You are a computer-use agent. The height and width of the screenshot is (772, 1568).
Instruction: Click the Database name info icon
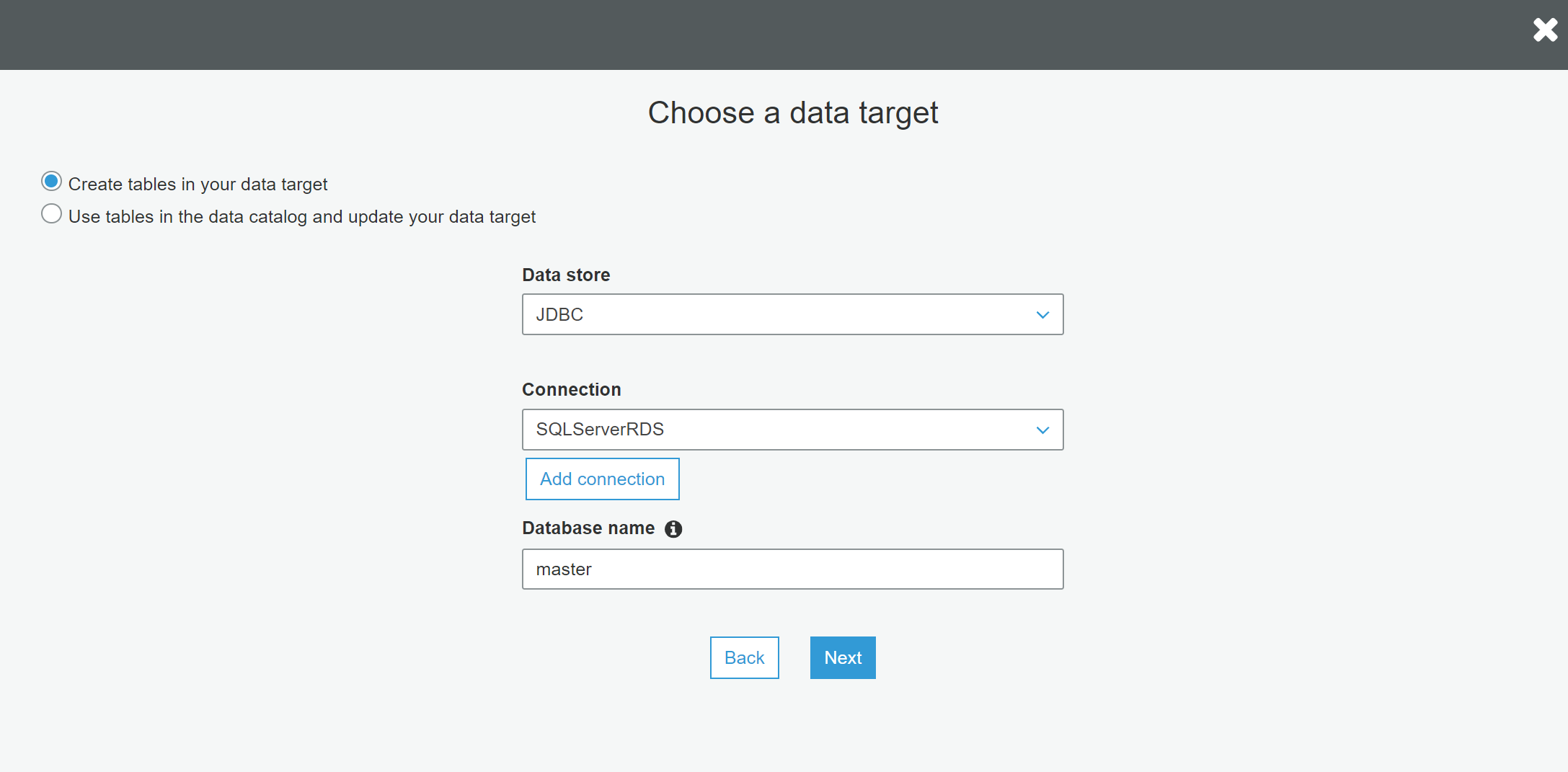[x=673, y=529]
